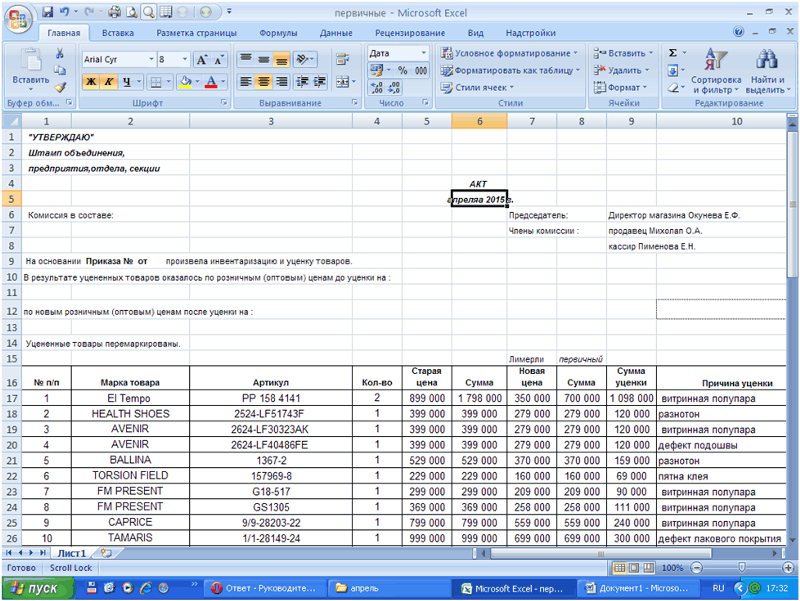
Task: Open the Arial Cyr font name dropdown
Action: [151, 59]
